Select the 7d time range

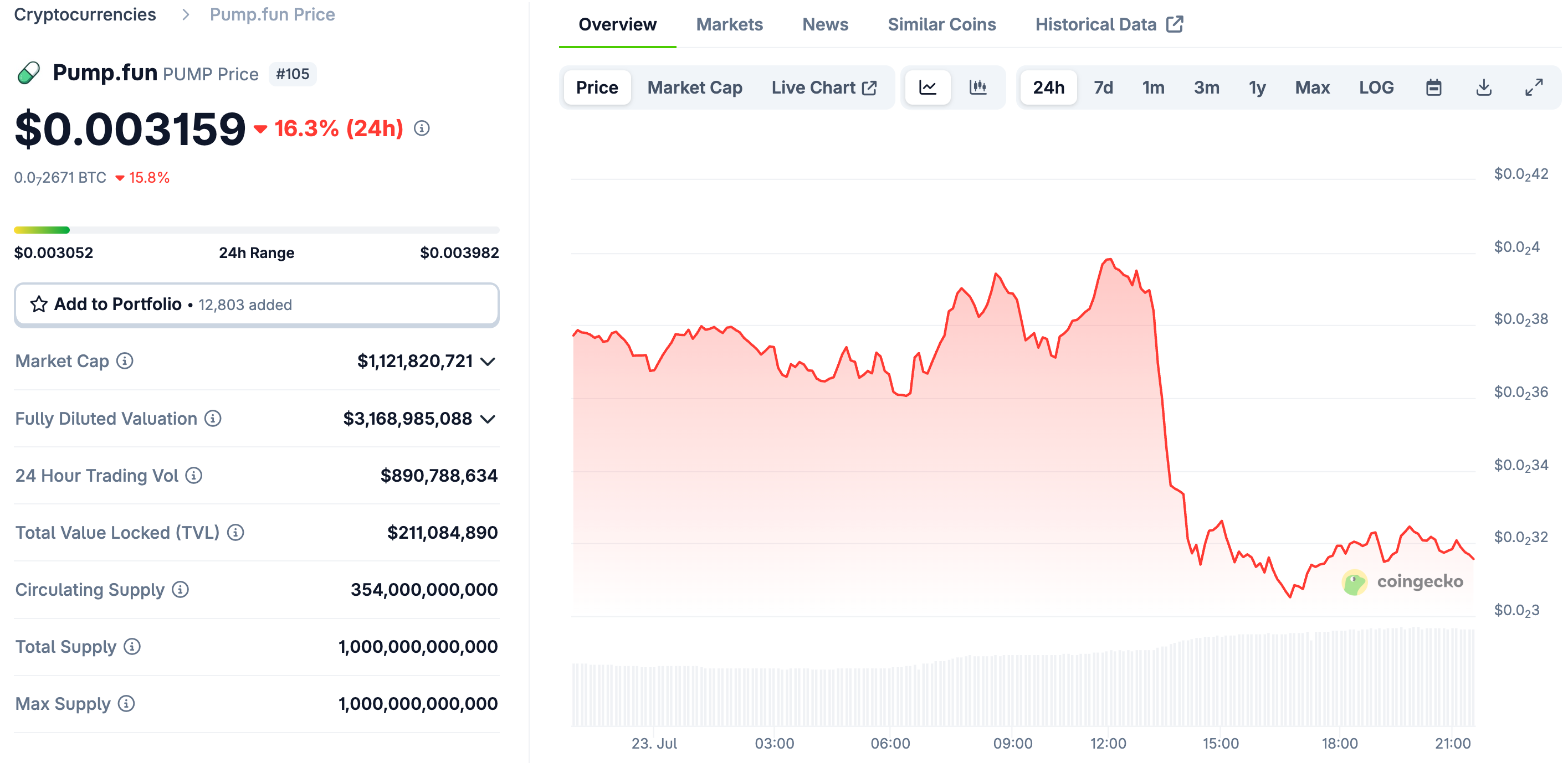(x=1103, y=87)
